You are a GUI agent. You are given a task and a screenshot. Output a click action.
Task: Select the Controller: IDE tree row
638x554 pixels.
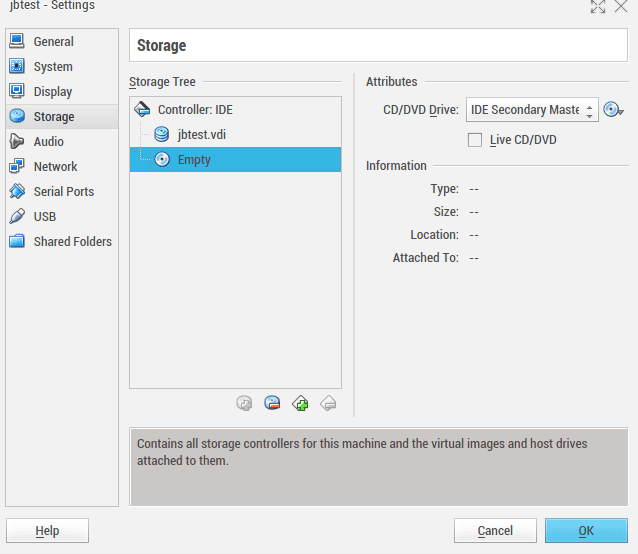(x=236, y=109)
